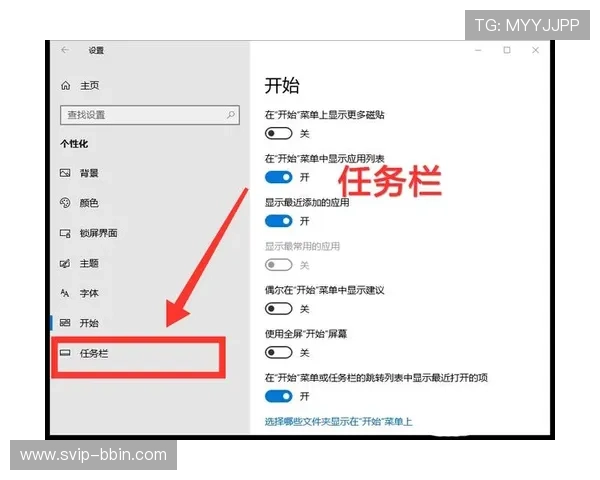Click the 查找设置 search box

click(x=150, y=115)
